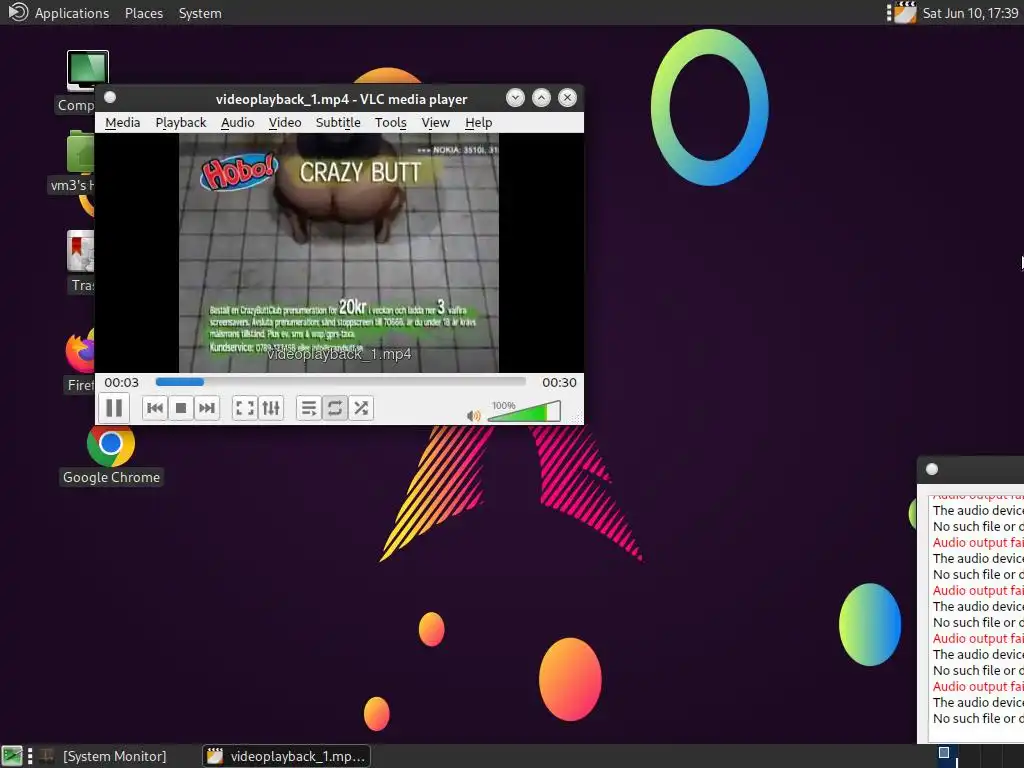The height and width of the screenshot is (768, 1024).
Task: Stop playback with the stop button
Action: click(181, 408)
